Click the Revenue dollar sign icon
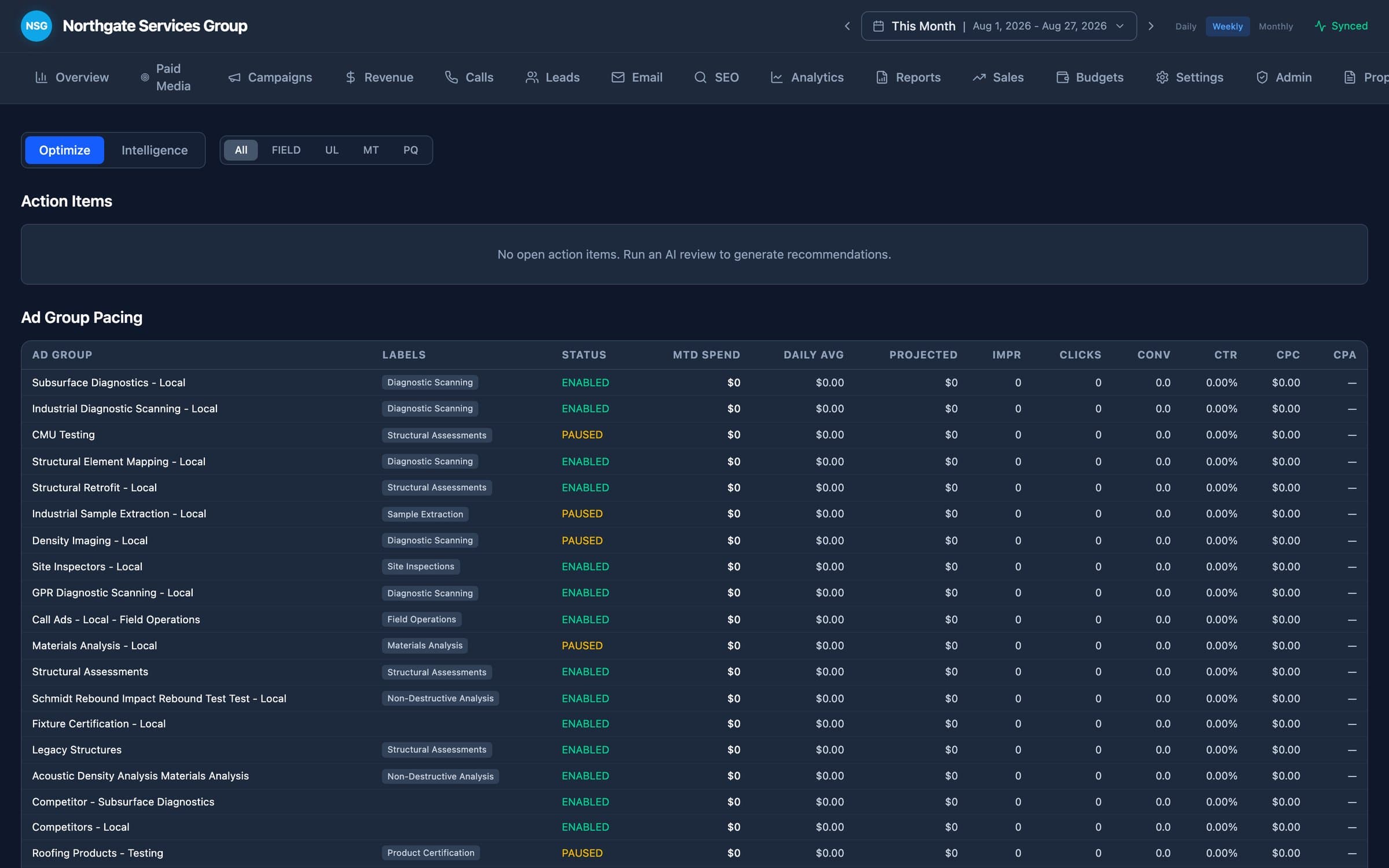 click(x=350, y=77)
